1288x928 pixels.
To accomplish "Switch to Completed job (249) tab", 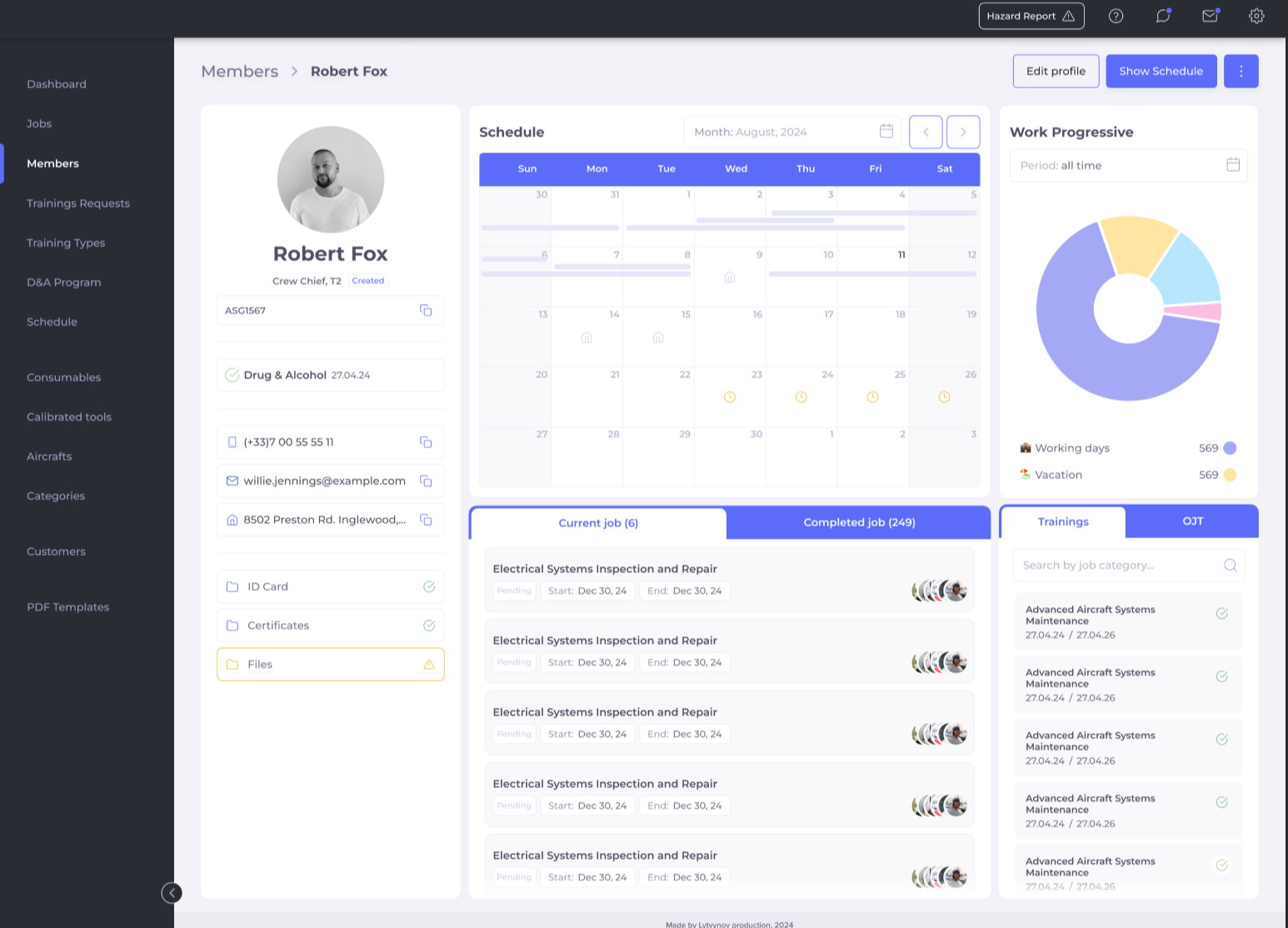I will pos(859,522).
